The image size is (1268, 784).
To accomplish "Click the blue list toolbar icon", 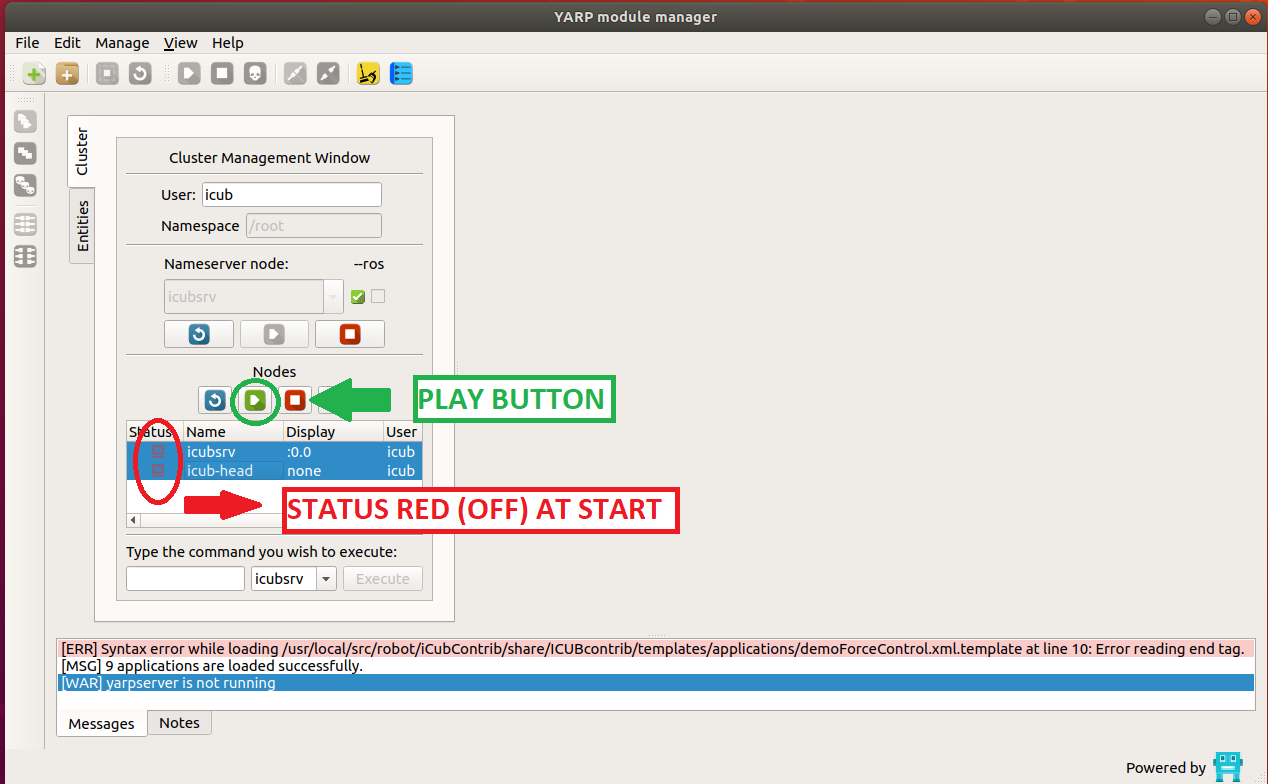I will click(401, 74).
